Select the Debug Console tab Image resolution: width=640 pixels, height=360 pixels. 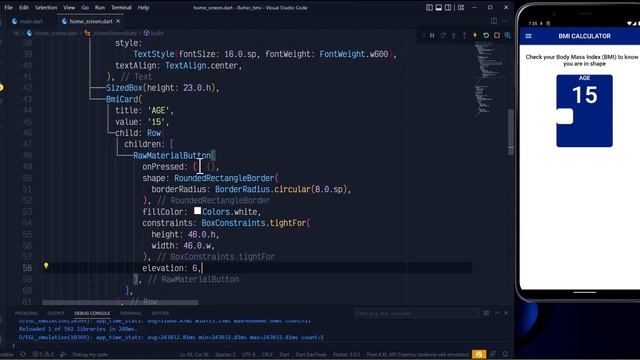[92, 313]
